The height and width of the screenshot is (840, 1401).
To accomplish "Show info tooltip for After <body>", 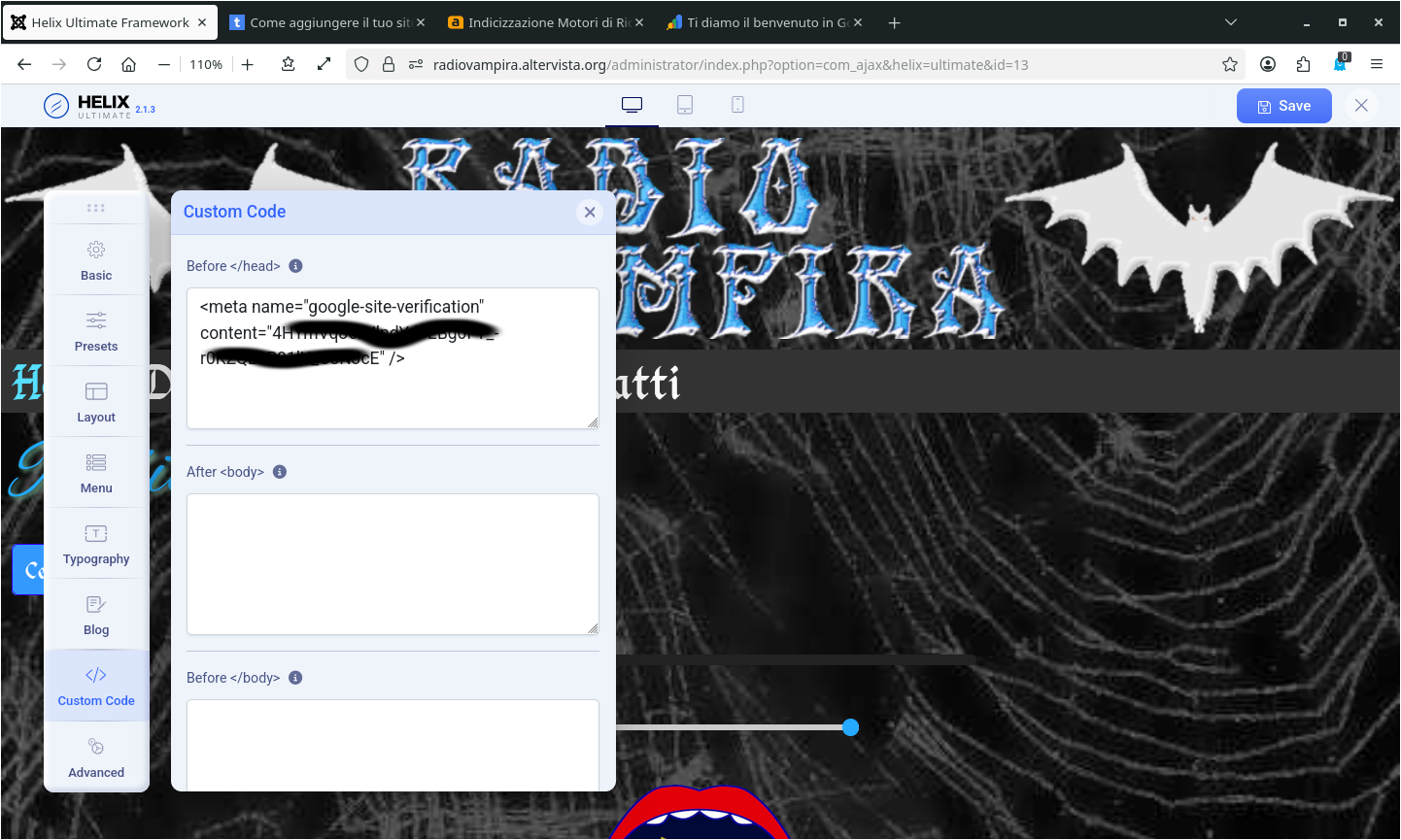I will (280, 472).
